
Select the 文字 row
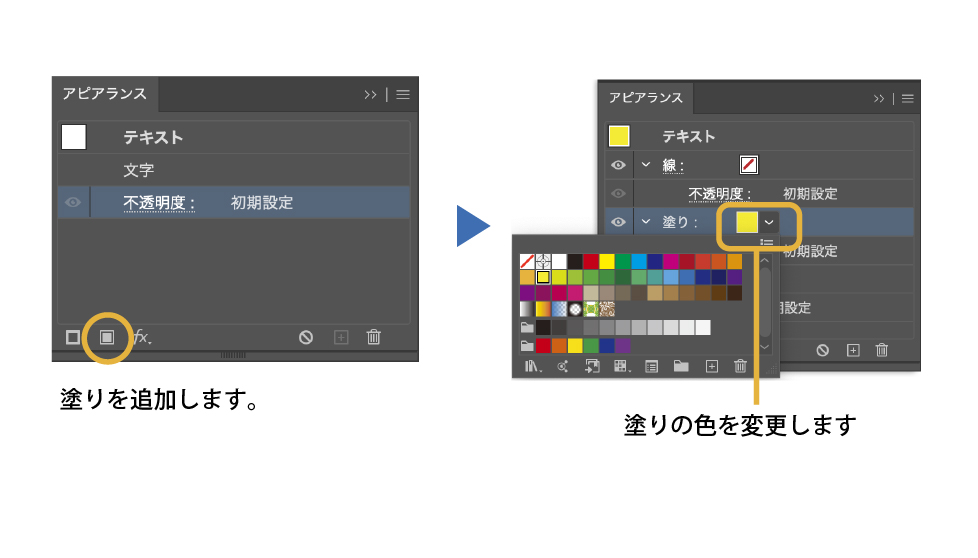[x=234, y=170]
